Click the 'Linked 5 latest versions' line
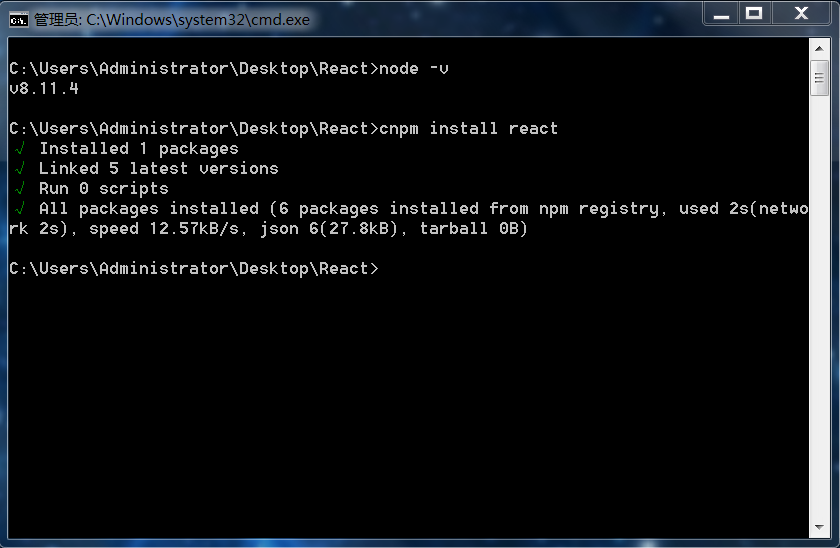The width and height of the screenshot is (840, 548). click(159, 168)
